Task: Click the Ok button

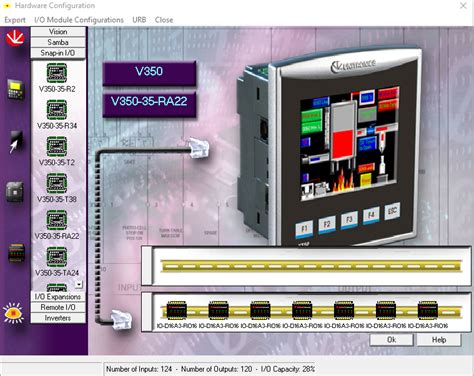Action: (392, 340)
